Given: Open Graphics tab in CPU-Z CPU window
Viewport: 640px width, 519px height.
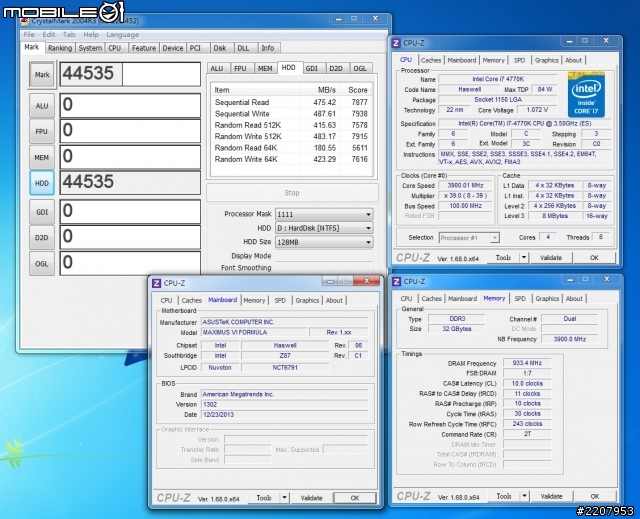Looking at the screenshot, I should [547, 60].
